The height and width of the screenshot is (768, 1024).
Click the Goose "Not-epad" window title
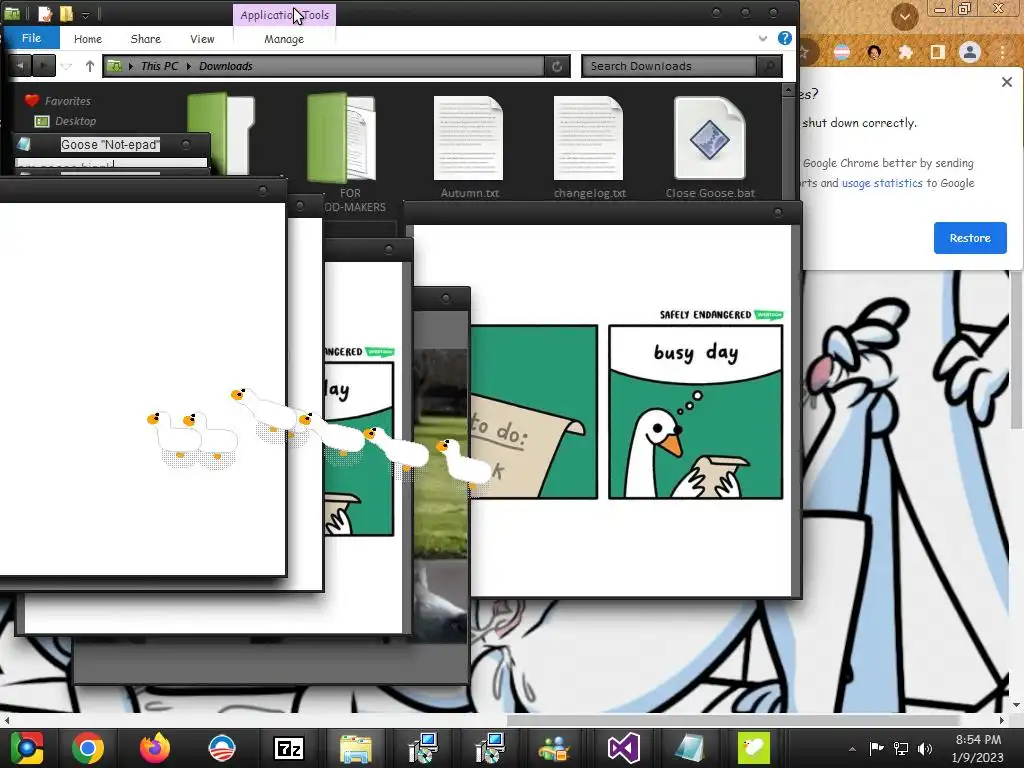pyautogui.click(x=110, y=144)
